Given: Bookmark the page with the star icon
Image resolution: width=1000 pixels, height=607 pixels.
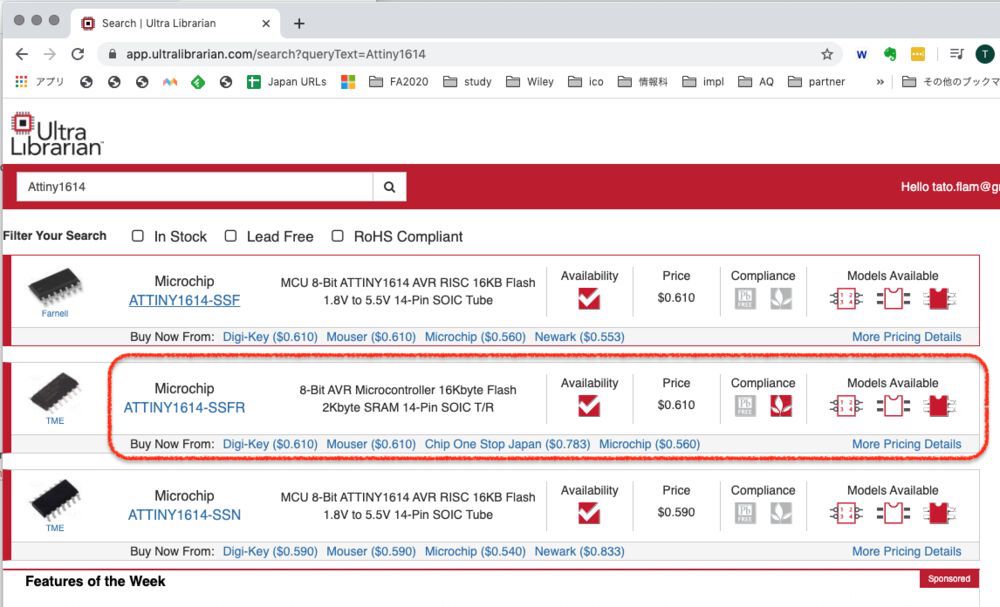Looking at the screenshot, I should (x=827, y=54).
